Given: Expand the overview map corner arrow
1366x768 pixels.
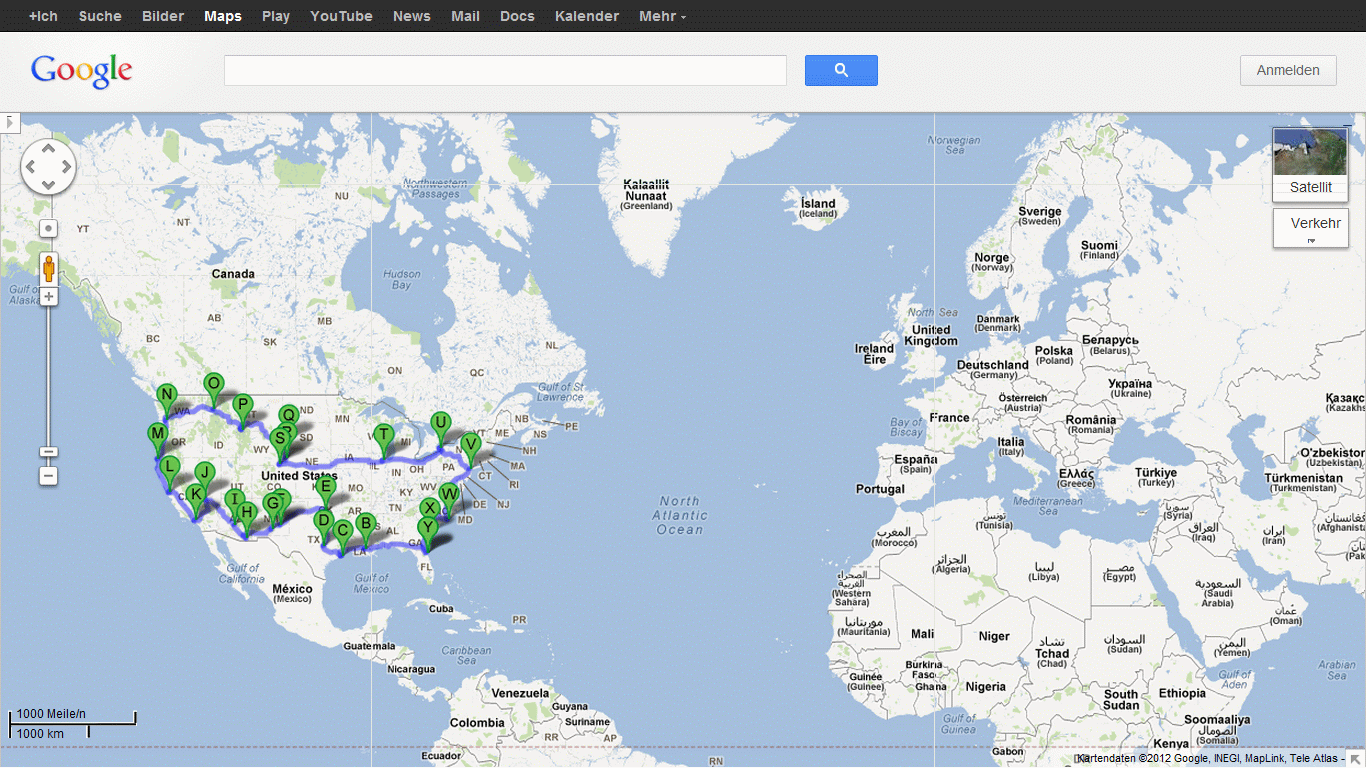Looking at the screenshot, I should tap(1356, 759).
